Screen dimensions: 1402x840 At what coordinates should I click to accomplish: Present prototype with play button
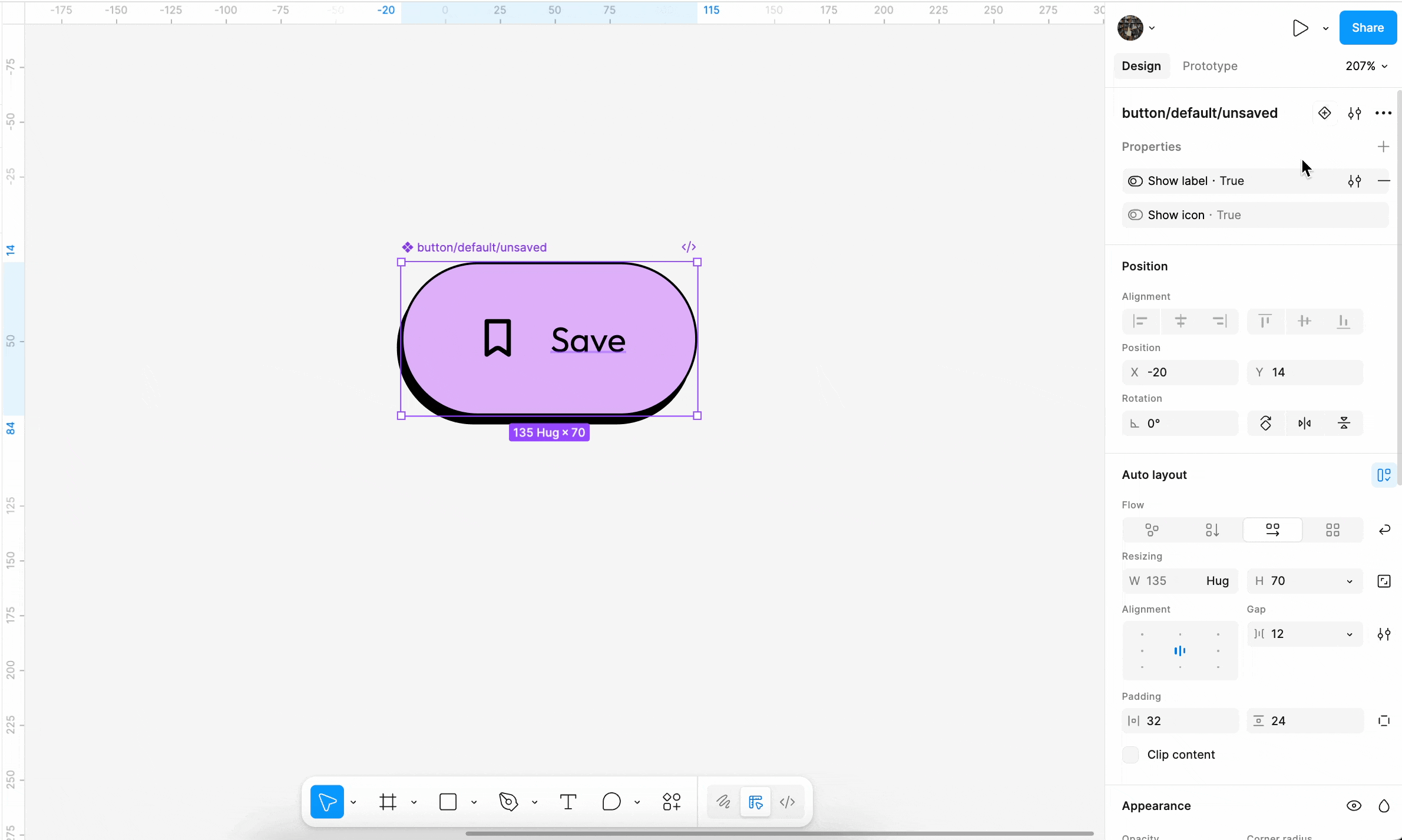coord(1300,28)
